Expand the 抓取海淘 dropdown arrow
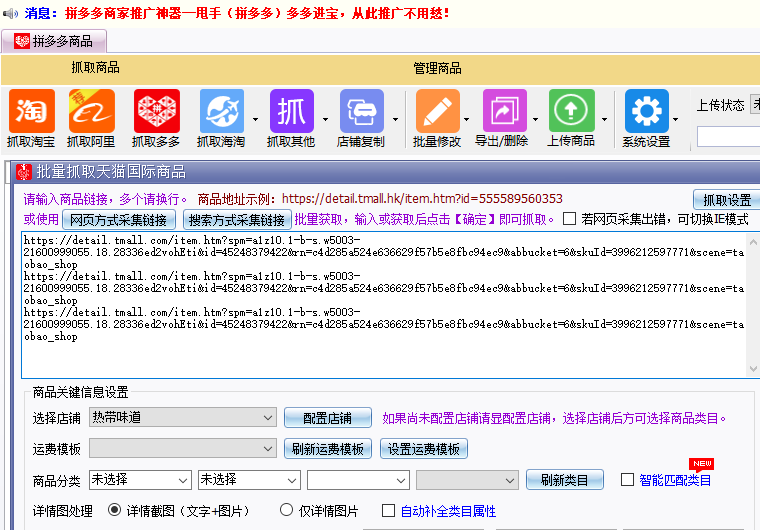The width and height of the screenshot is (760, 530). tap(255, 119)
